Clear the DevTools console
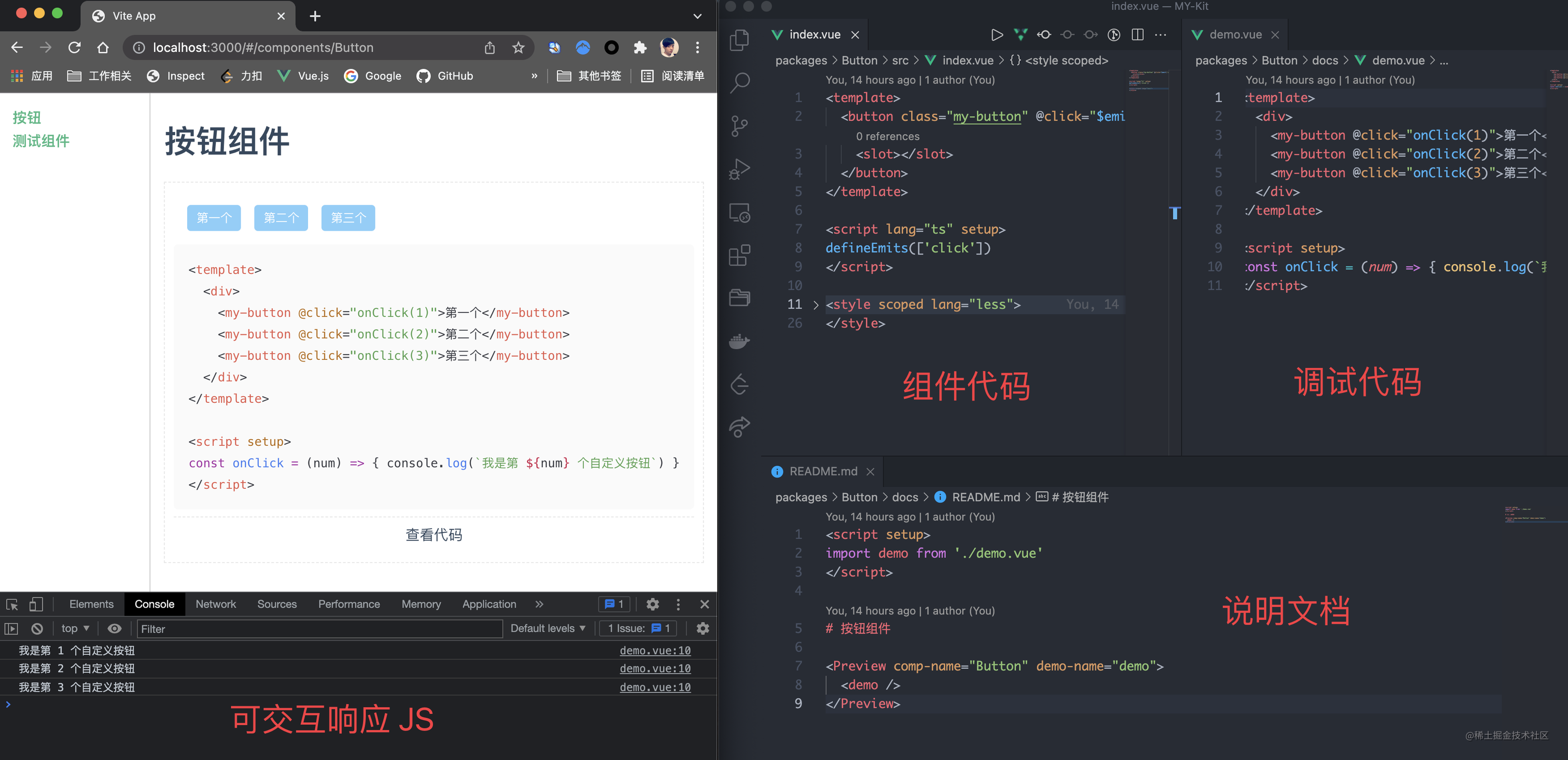This screenshot has height=760, width=1568. point(37,628)
